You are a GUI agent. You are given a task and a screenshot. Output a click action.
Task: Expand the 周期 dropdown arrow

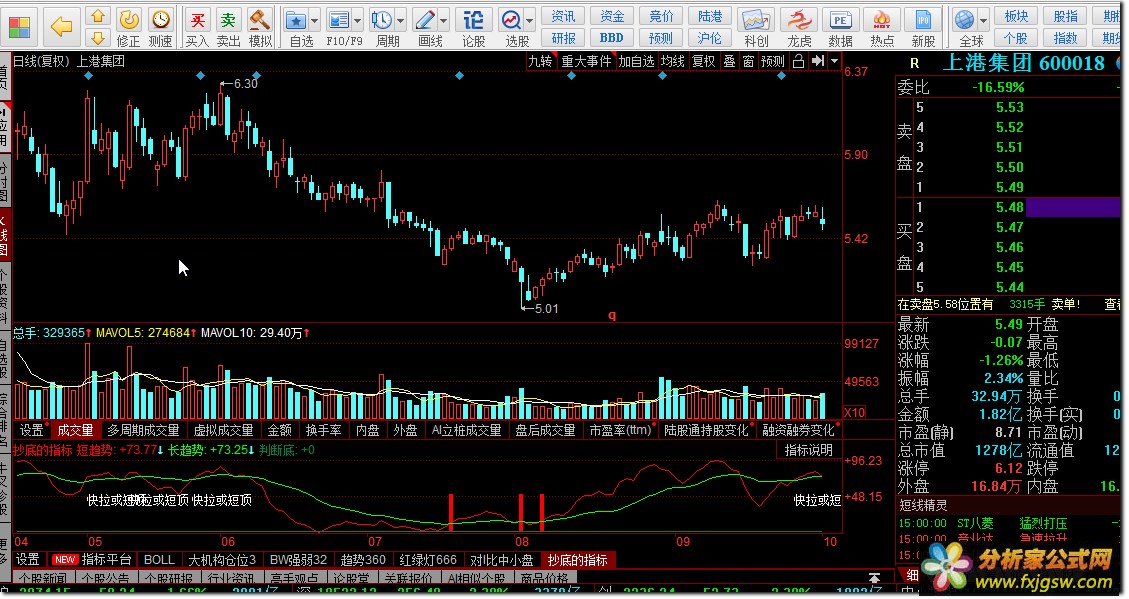click(x=400, y=20)
